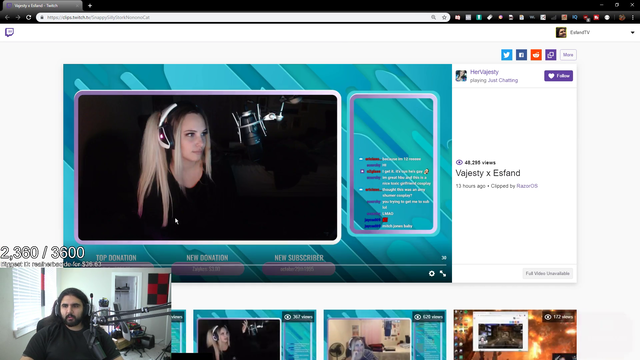Image resolution: width=640 pixels, height=360 pixels.
Task: Click the round pink-orange extension icon
Action: point(500,18)
